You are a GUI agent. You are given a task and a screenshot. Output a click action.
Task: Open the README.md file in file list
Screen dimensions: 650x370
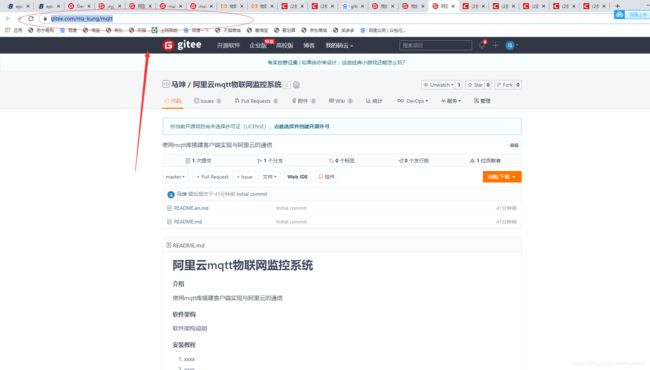point(188,222)
